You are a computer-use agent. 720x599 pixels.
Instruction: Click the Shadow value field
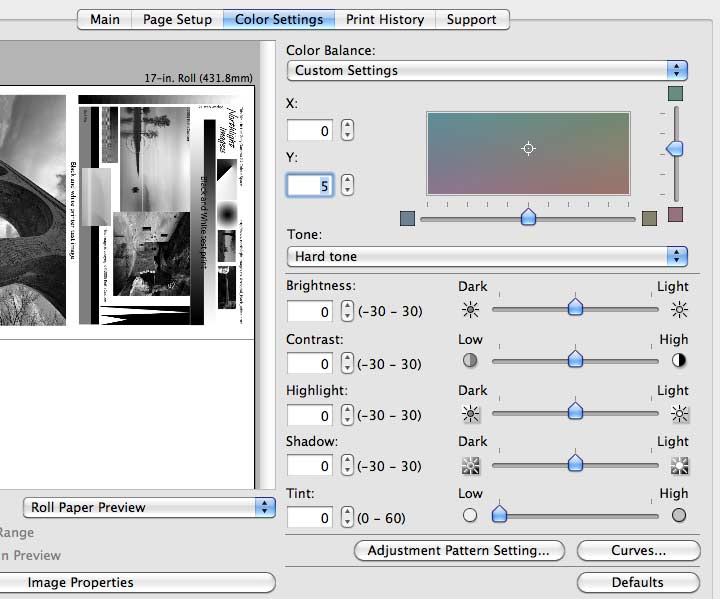tap(310, 466)
